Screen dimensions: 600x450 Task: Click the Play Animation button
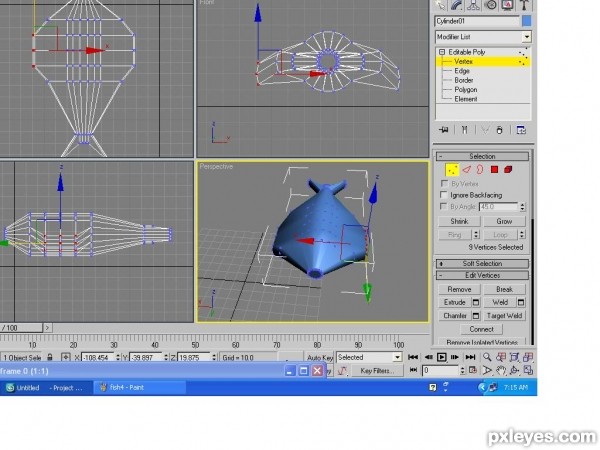441,357
